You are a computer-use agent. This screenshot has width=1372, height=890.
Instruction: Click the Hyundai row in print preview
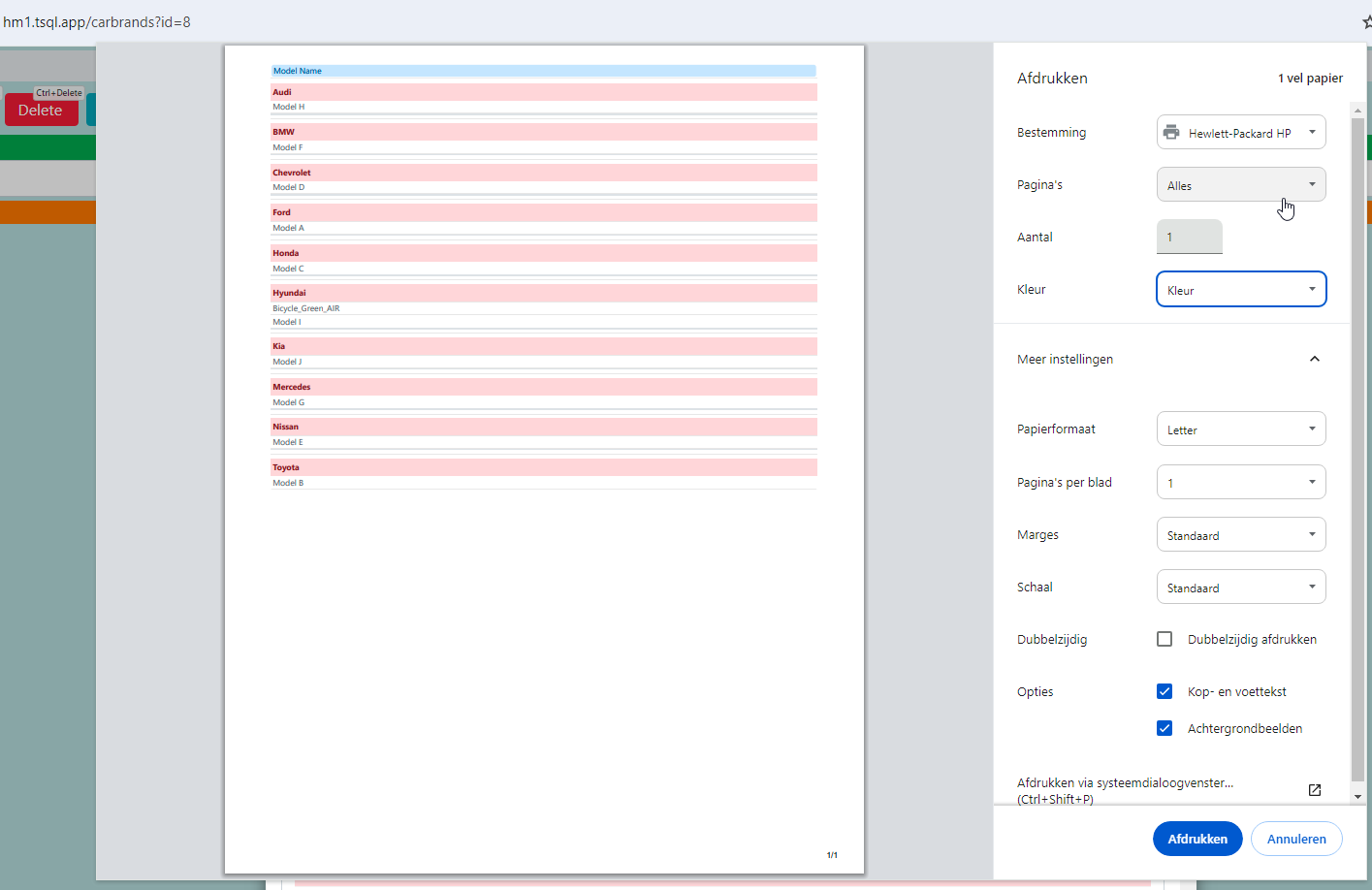(544, 293)
